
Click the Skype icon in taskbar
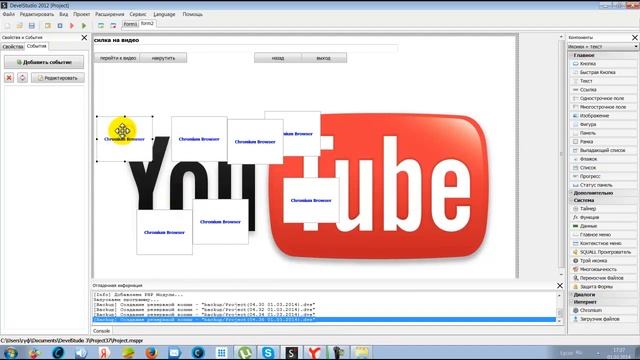click(x=268, y=352)
